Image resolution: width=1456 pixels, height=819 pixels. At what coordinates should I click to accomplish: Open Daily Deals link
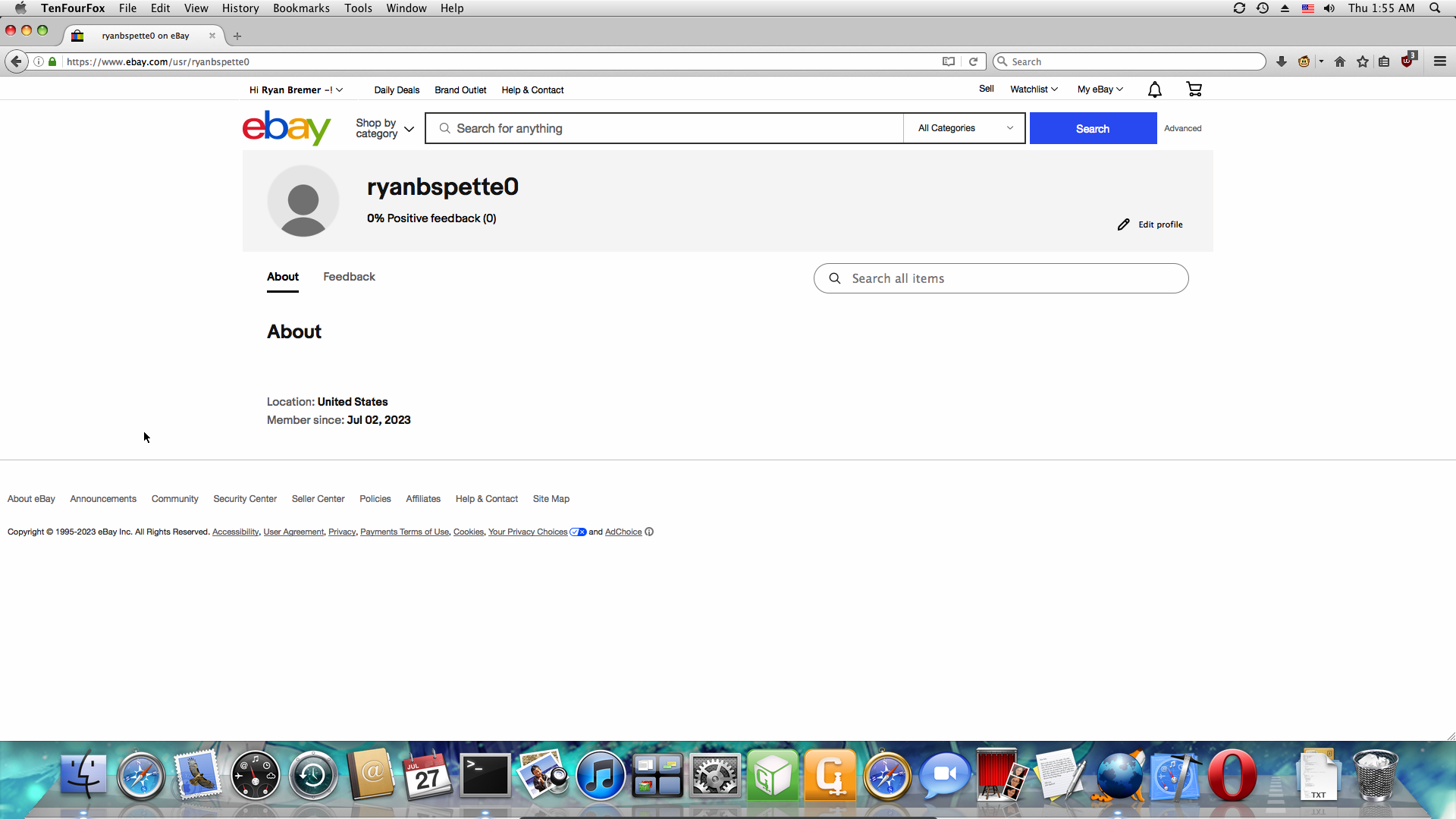[397, 90]
